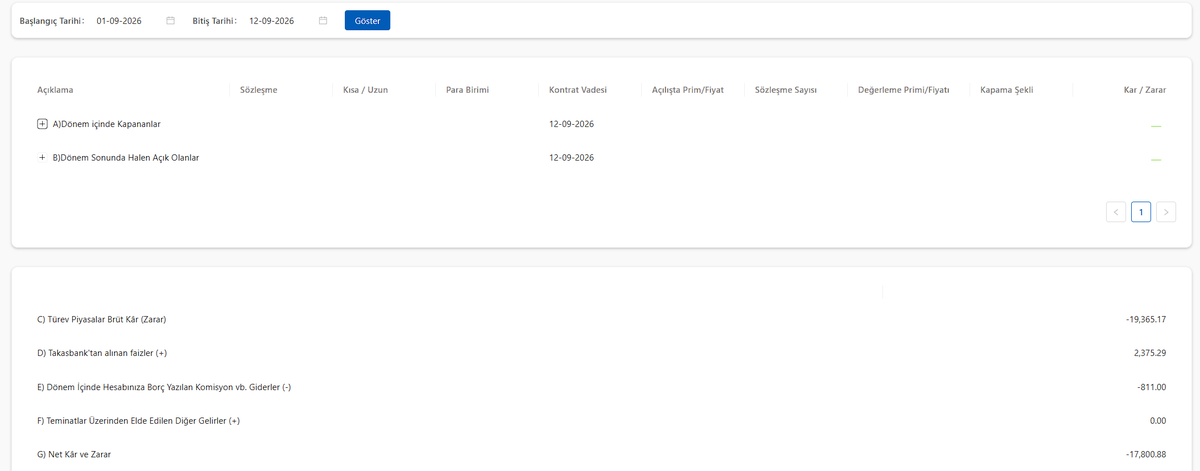Click the value -17,800.88
This screenshot has width=1200, height=471.
pyautogui.click(x=1146, y=454)
